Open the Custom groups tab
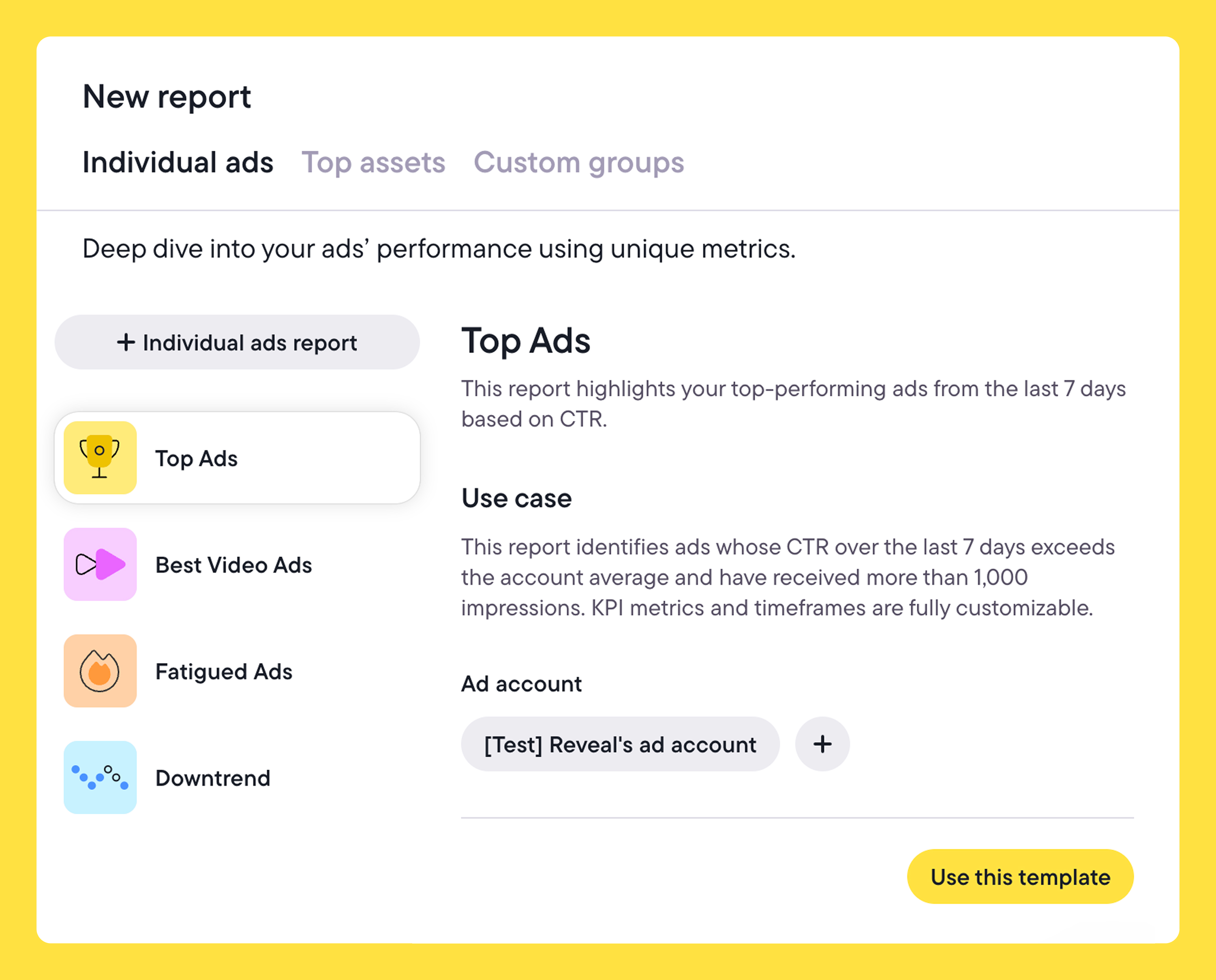The width and height of the screenshot is (1216, 980). tap(579, 163)
